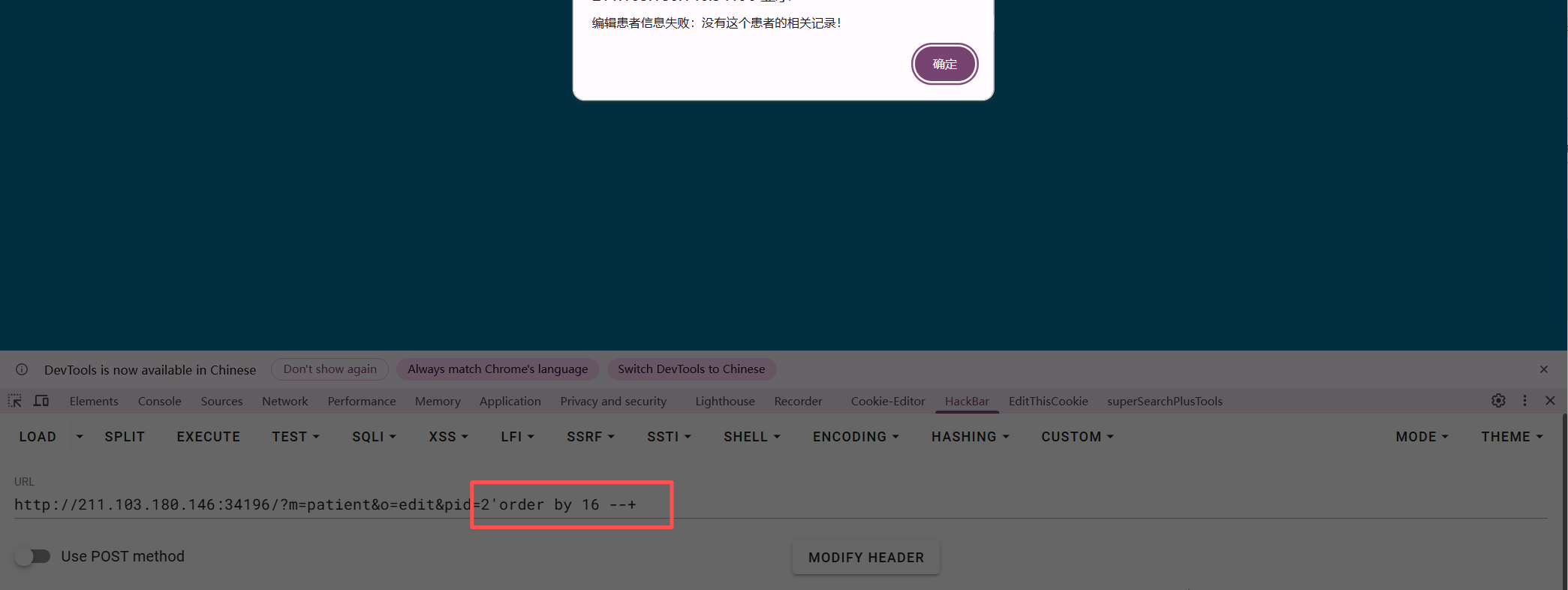The width and height of the screenshot is (1568, 590).
Task: Switch to the Network tab
Action: click(284, 402)
